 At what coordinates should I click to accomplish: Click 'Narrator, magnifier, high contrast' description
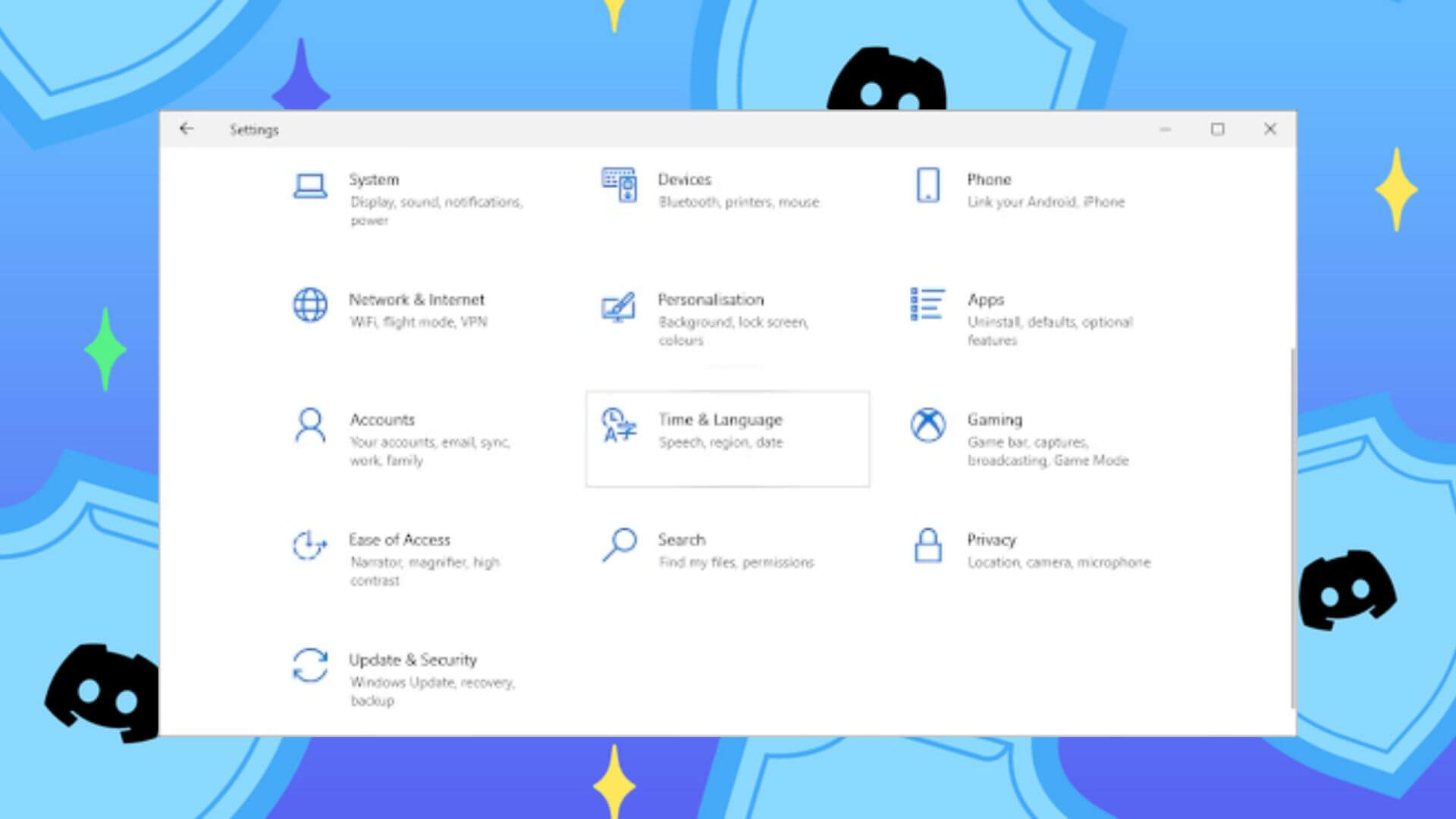425,571
